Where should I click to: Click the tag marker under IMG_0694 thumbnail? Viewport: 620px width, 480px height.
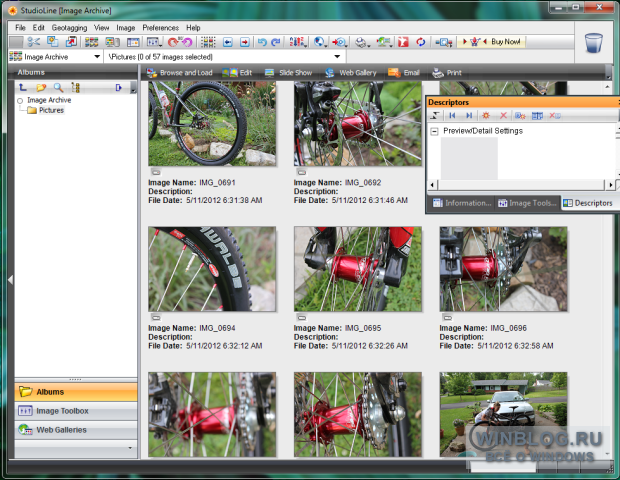point(156,317)
